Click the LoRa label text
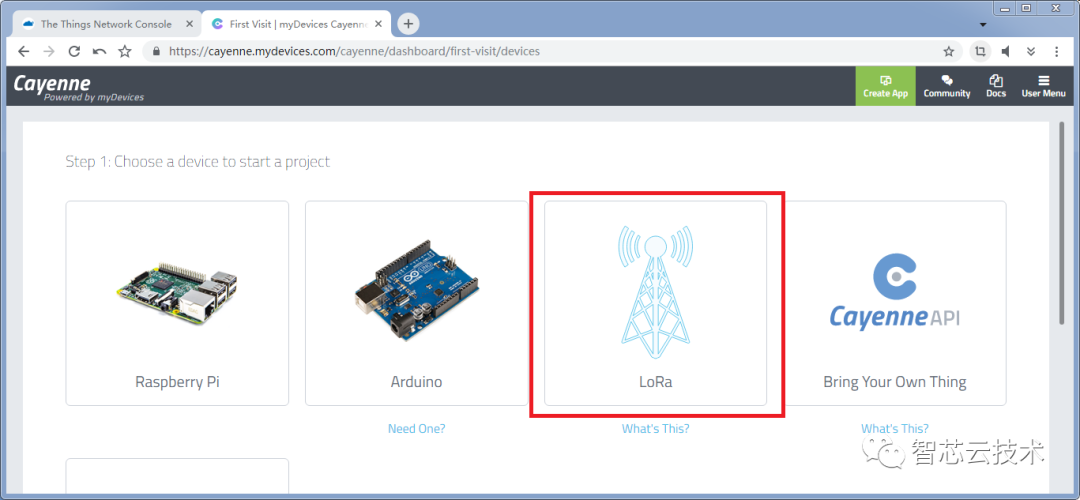 (x=656, y=382)
